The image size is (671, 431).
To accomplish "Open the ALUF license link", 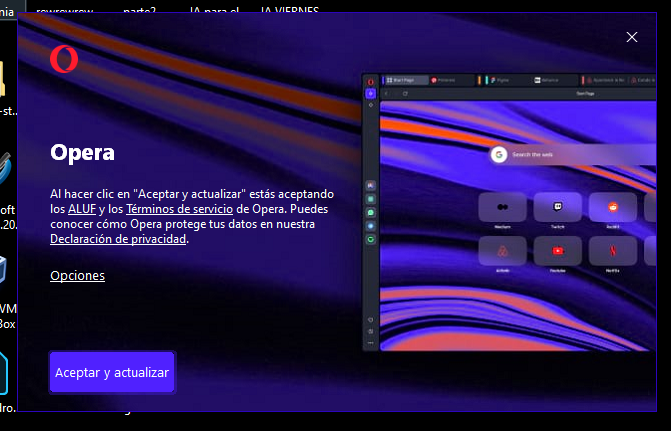I will click(82, 209).
